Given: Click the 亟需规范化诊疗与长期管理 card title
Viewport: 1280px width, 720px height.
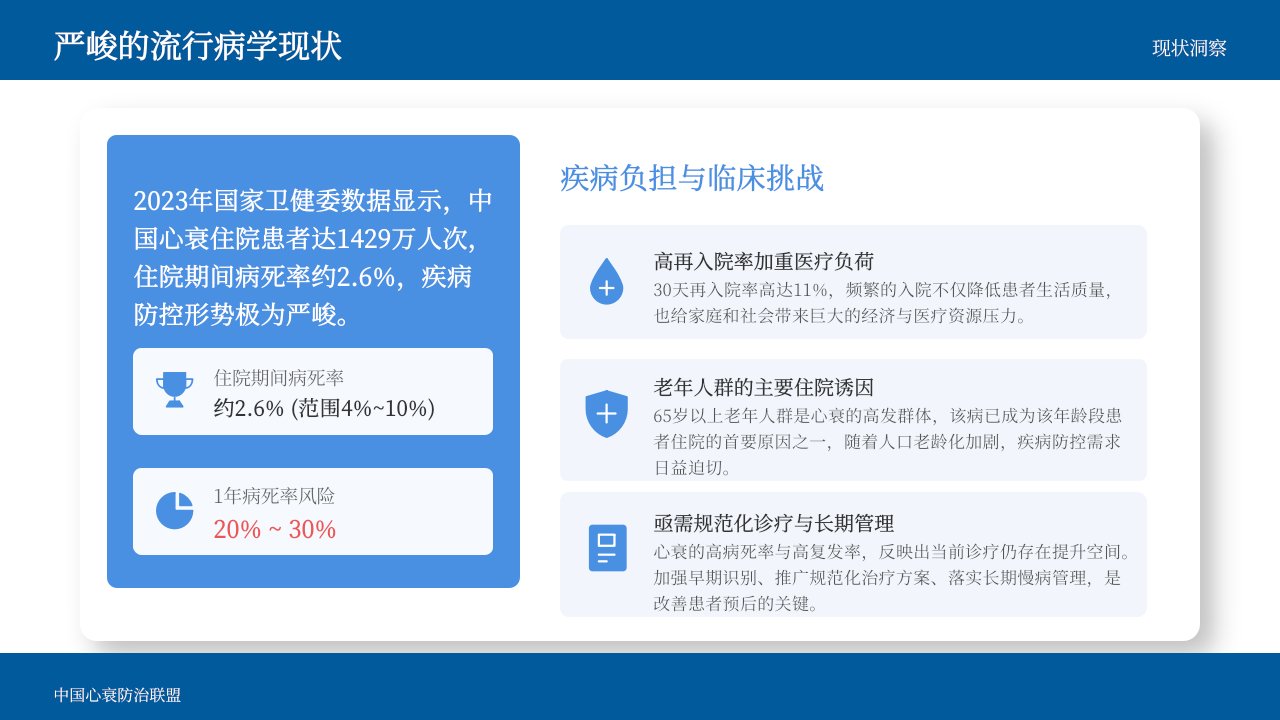Looking at the screenshot, I should (774, 523).
